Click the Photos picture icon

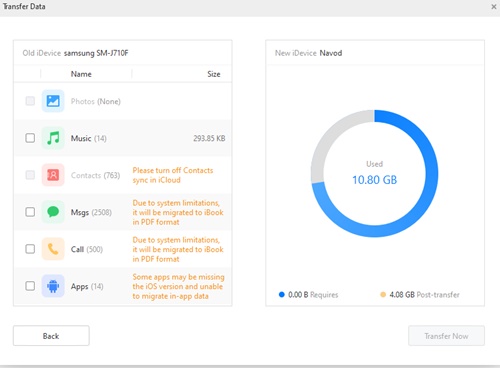pyautogui.click(x=53, y=101)
